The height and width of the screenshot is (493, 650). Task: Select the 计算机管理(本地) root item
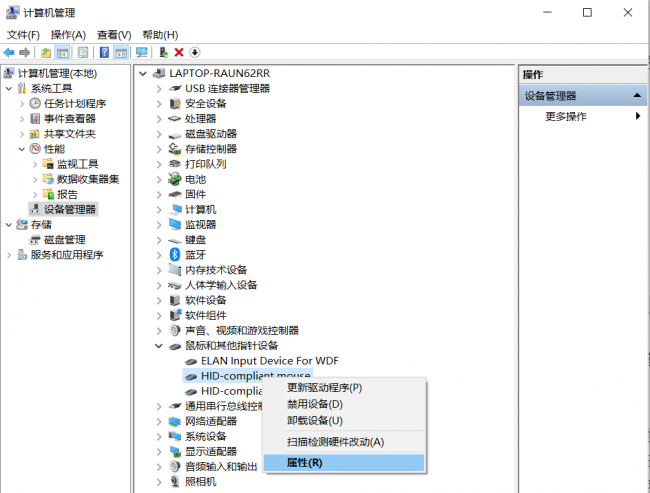click(x=57, y=73)
